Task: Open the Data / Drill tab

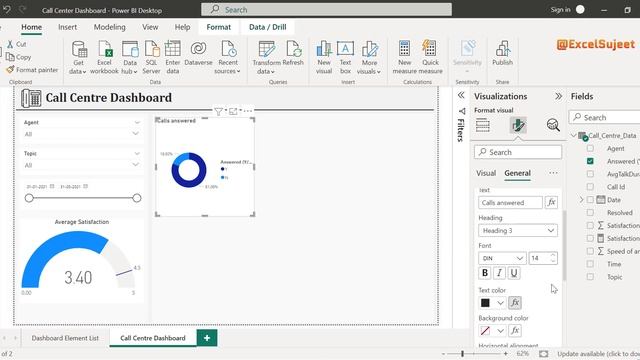Action: [x=268, y=27]
